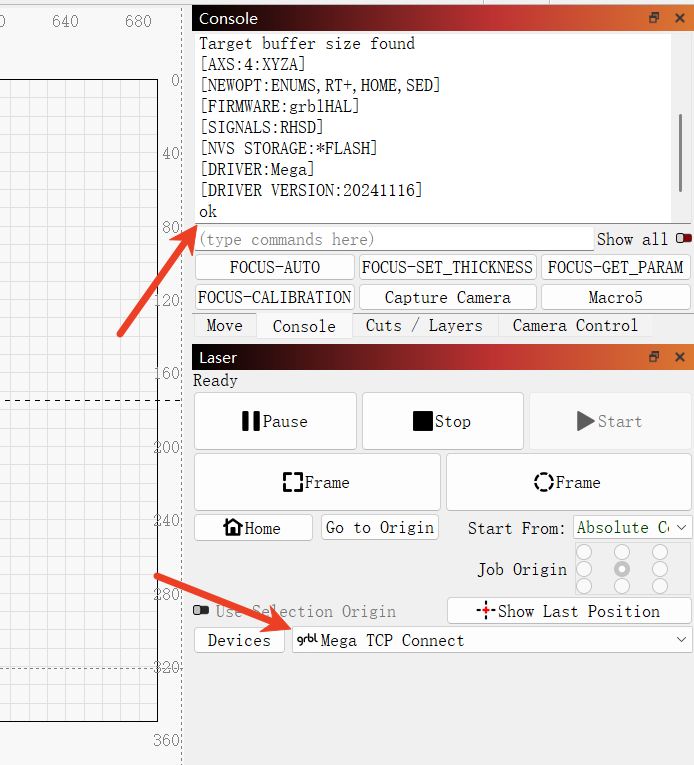Float the Laser panel window
694x765 pixels.
click(654, 357)
